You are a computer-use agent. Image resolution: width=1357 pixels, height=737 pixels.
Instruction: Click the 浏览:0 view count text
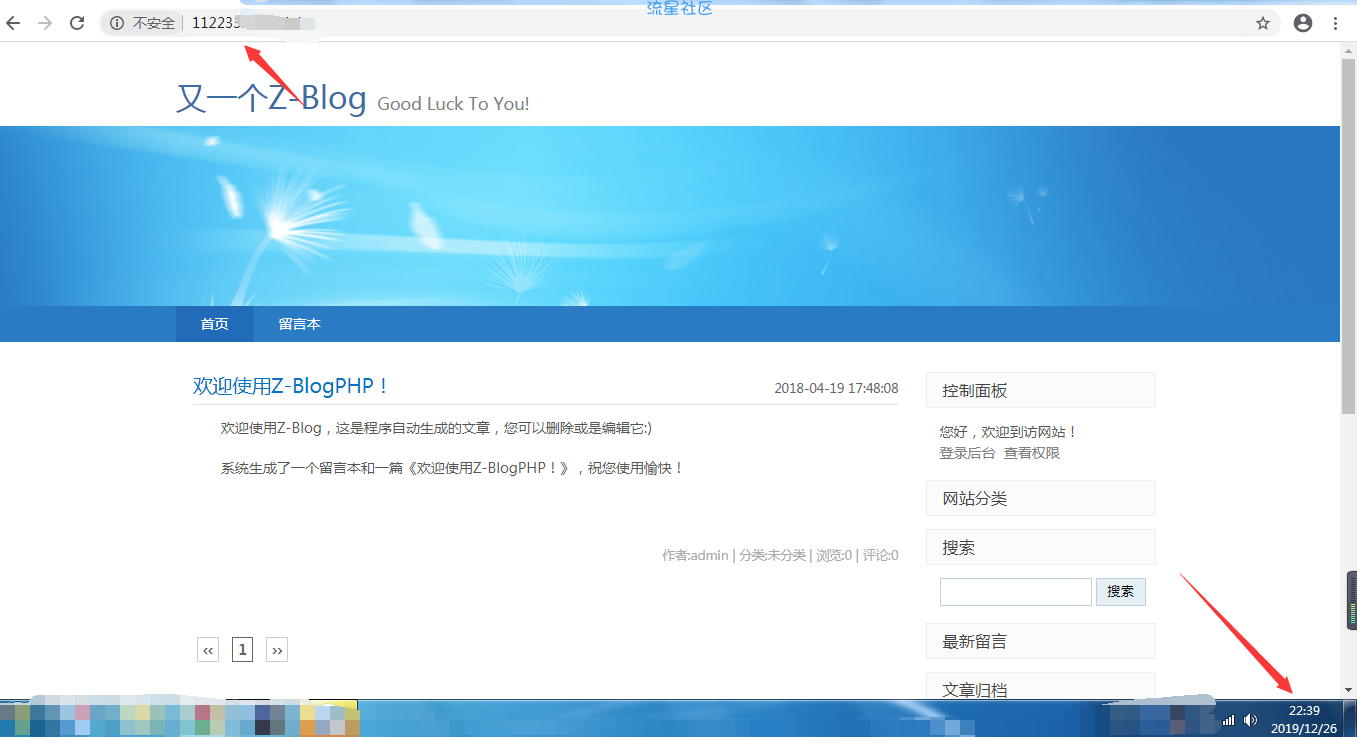pyautogui.click(x=834, y=555)
